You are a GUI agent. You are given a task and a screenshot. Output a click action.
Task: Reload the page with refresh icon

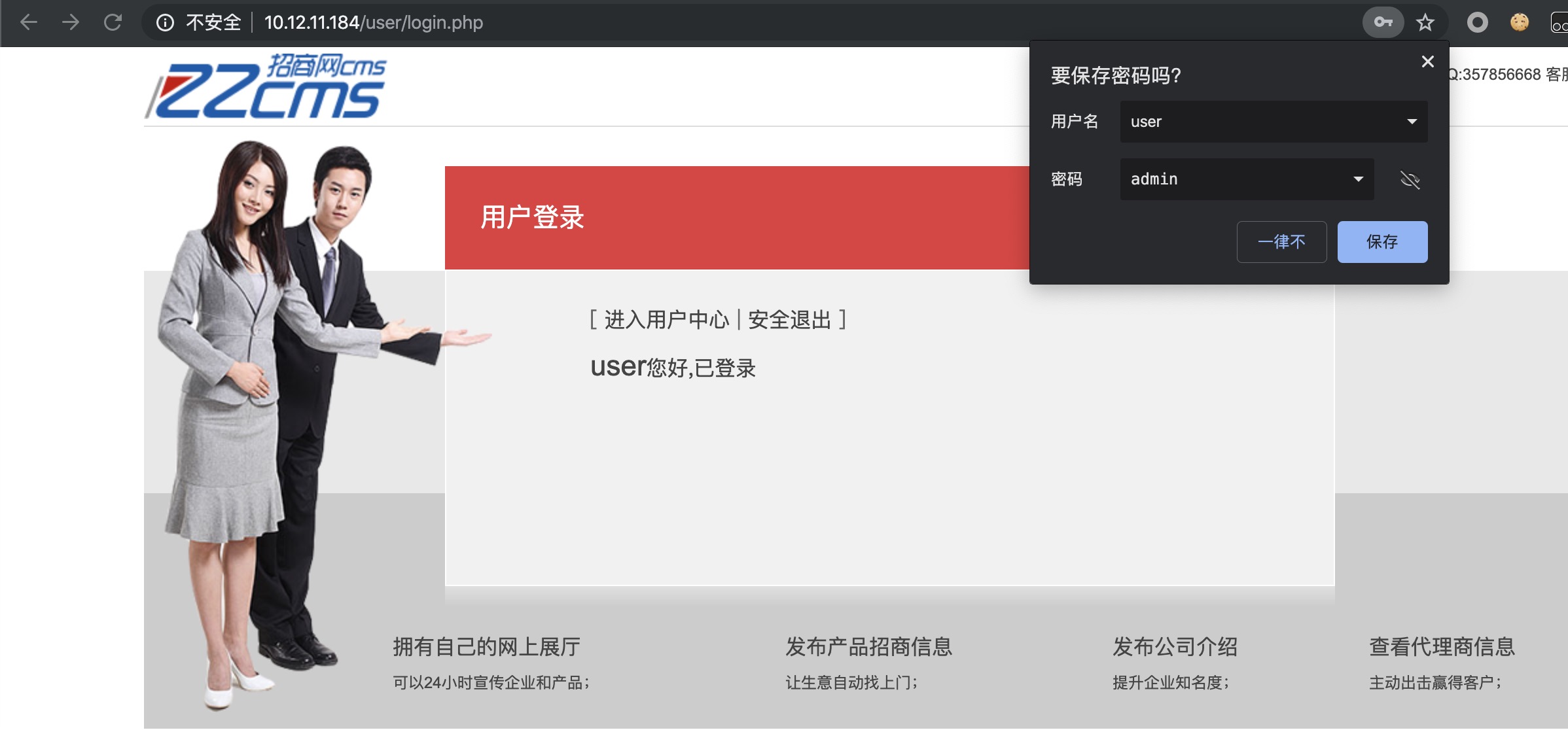click(113, 23)
